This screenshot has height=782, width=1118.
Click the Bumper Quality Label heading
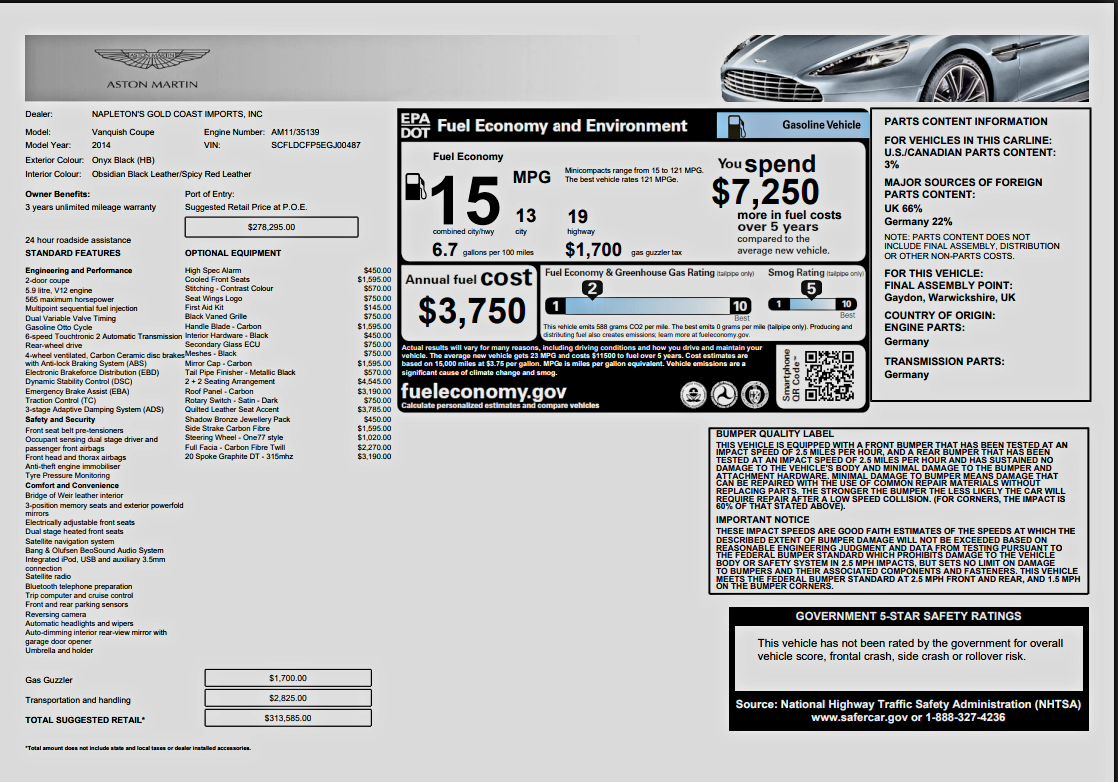click(760, 433)
